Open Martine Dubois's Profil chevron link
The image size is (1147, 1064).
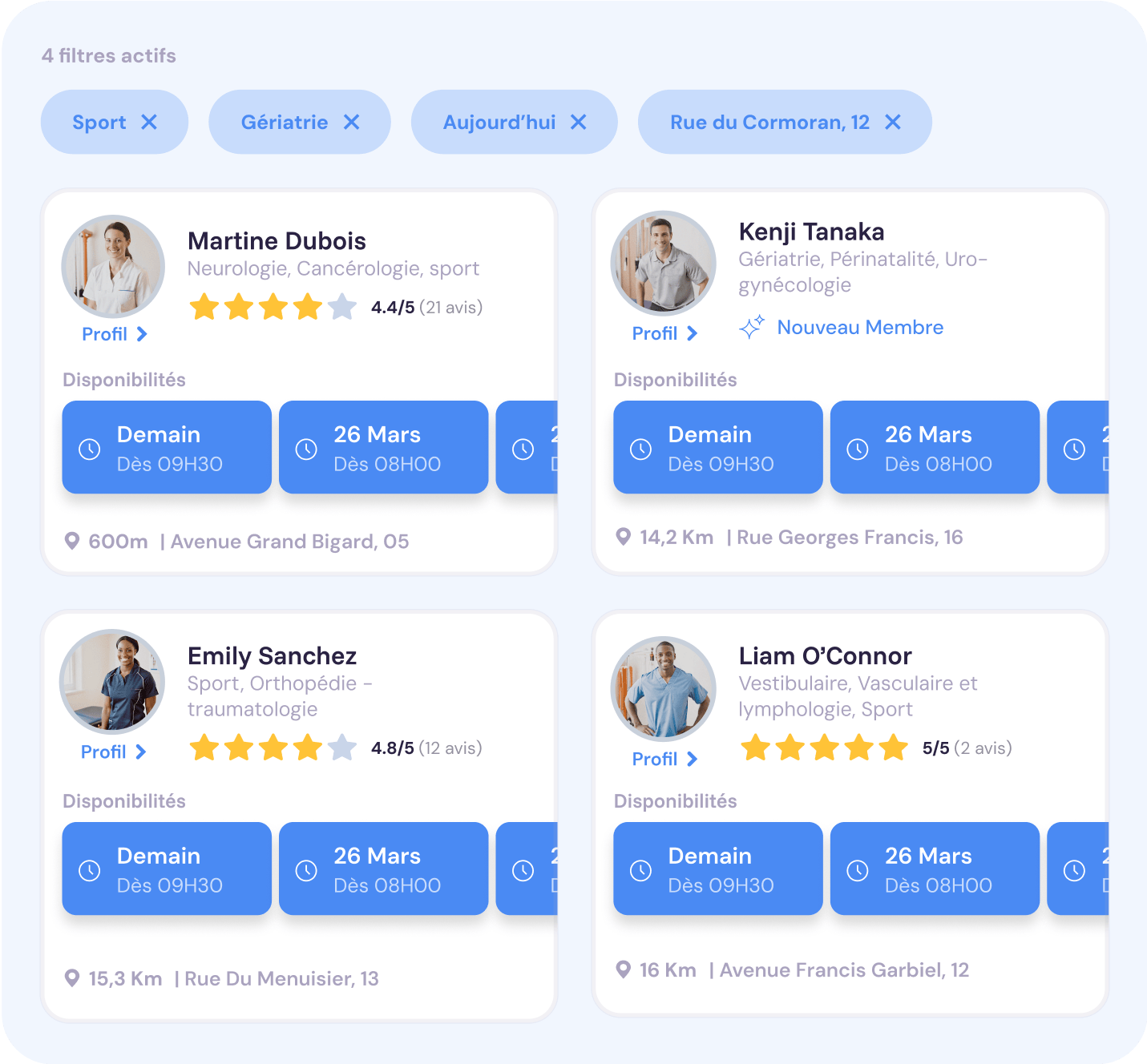[x=114, y=334]
